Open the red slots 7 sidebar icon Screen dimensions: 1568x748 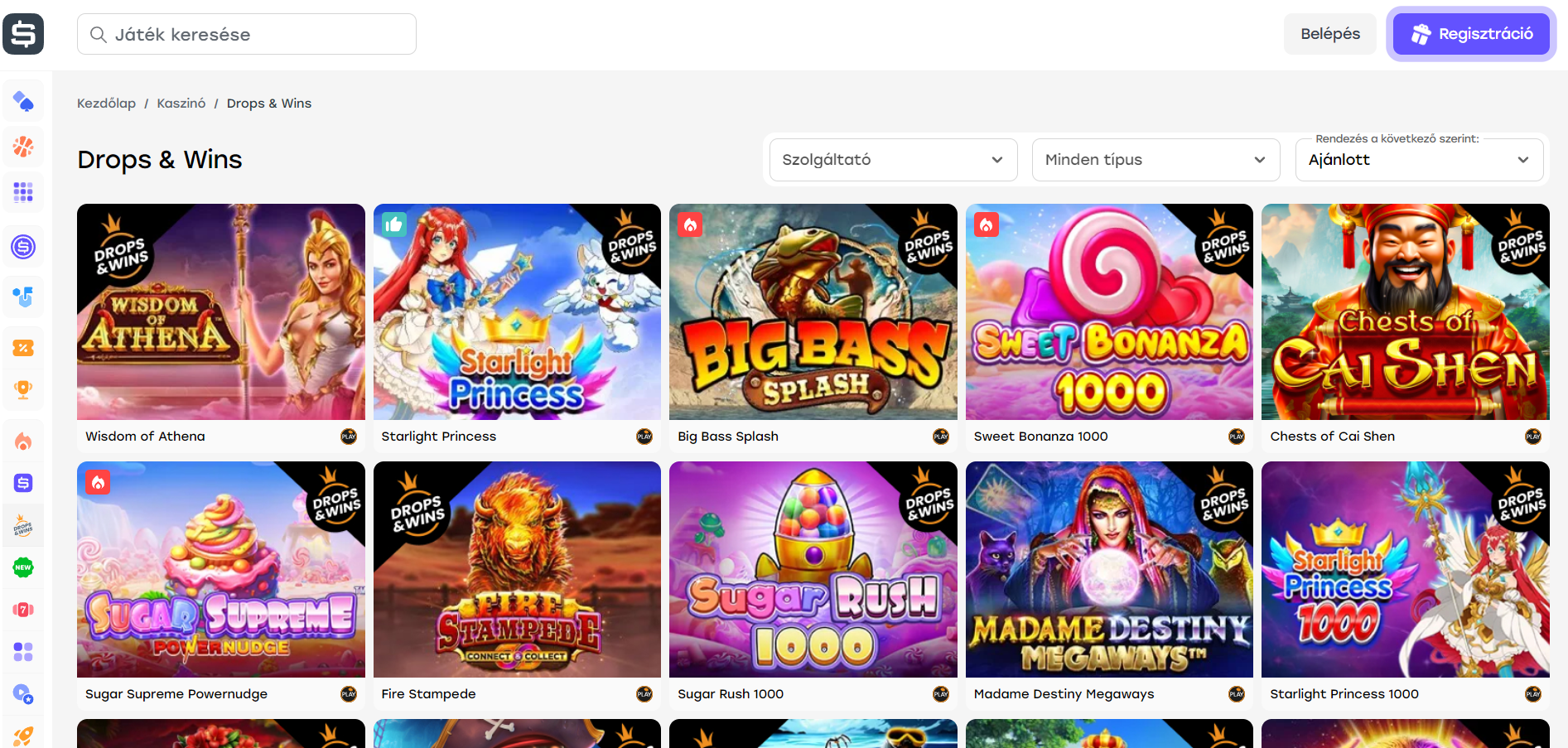(x=23, y=610)
